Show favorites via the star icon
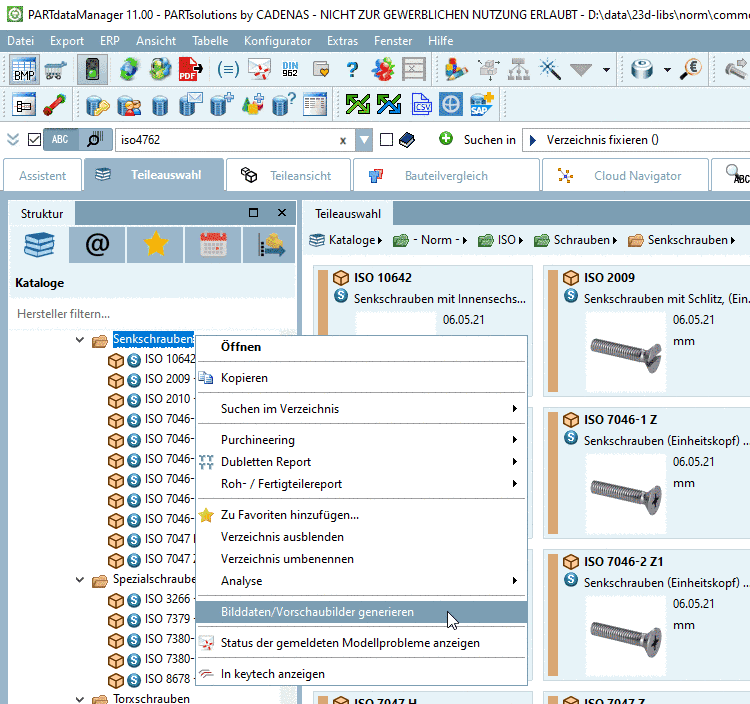The image size is (750, 704). [155, 244]
